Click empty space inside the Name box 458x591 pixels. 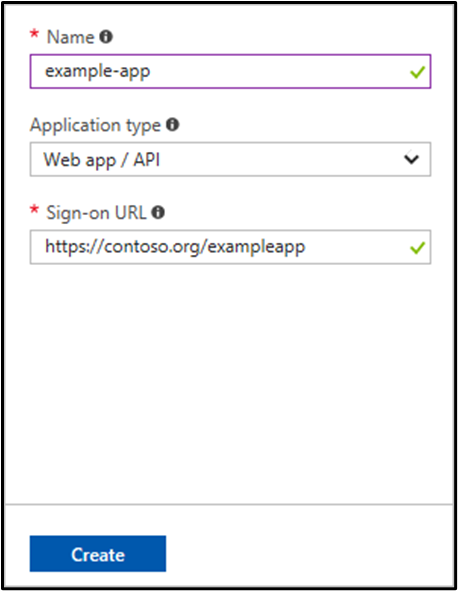279,72
